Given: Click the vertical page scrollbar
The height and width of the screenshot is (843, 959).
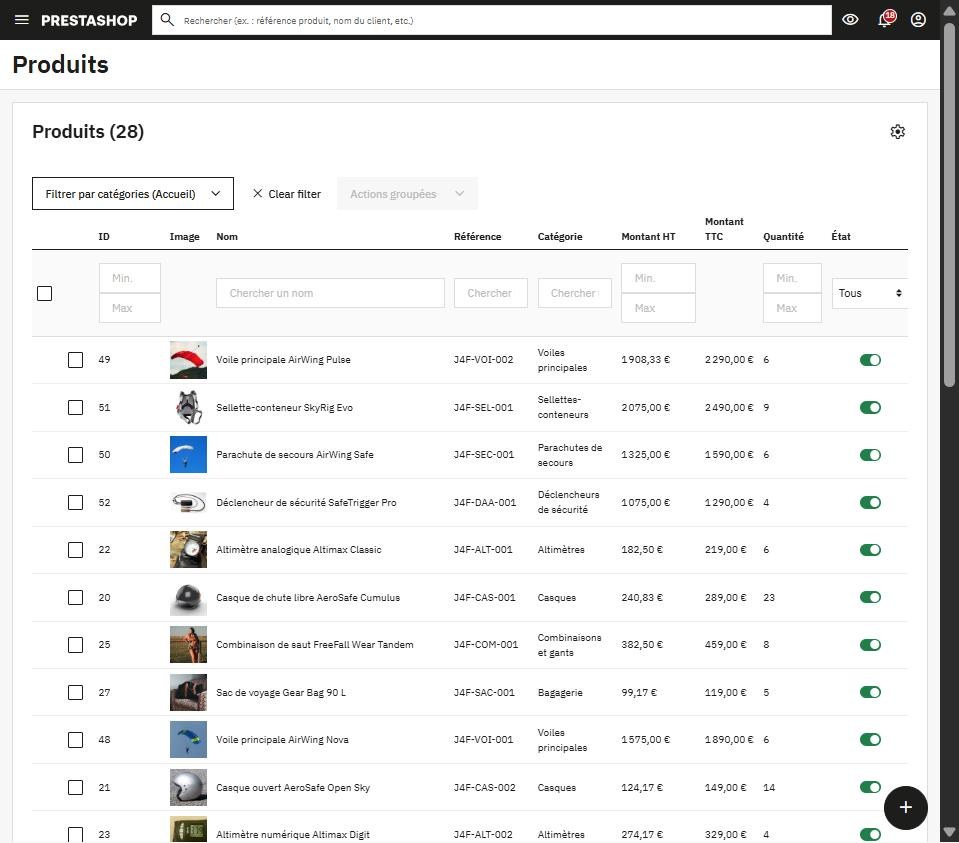Looking at the screenshot, I should (949, 205).
